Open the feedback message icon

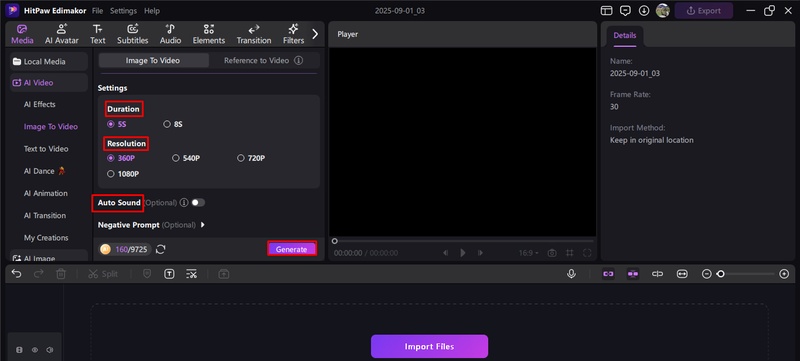tap(625, 11)
